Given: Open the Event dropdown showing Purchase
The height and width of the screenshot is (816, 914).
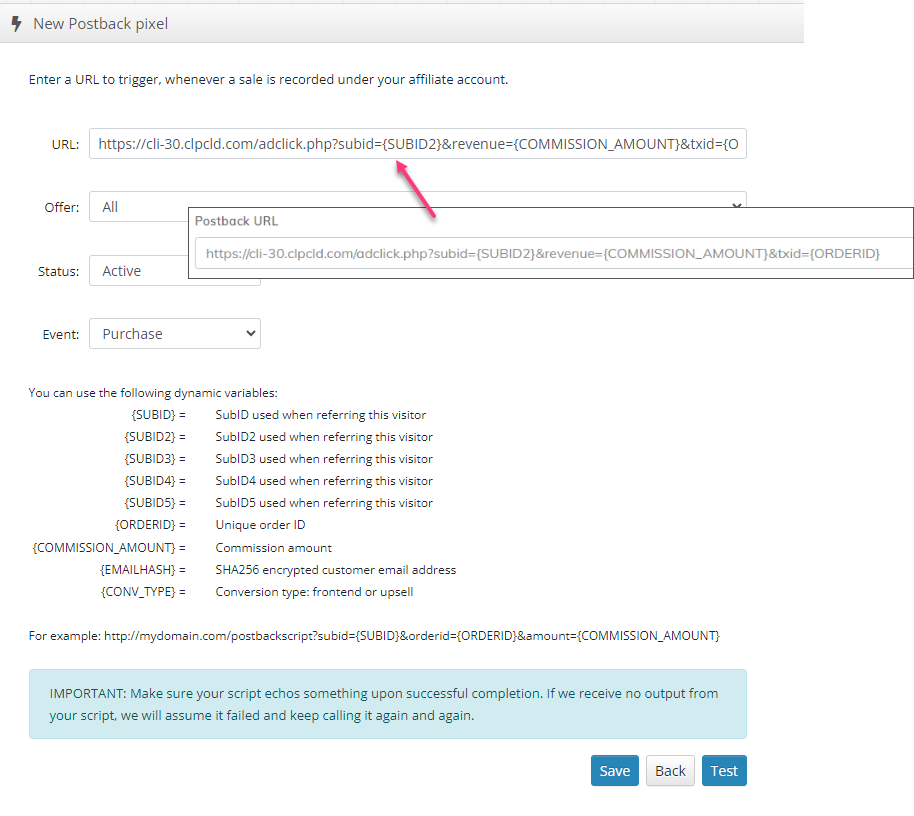Looking at the screenshot, I should tap(175, 334).
